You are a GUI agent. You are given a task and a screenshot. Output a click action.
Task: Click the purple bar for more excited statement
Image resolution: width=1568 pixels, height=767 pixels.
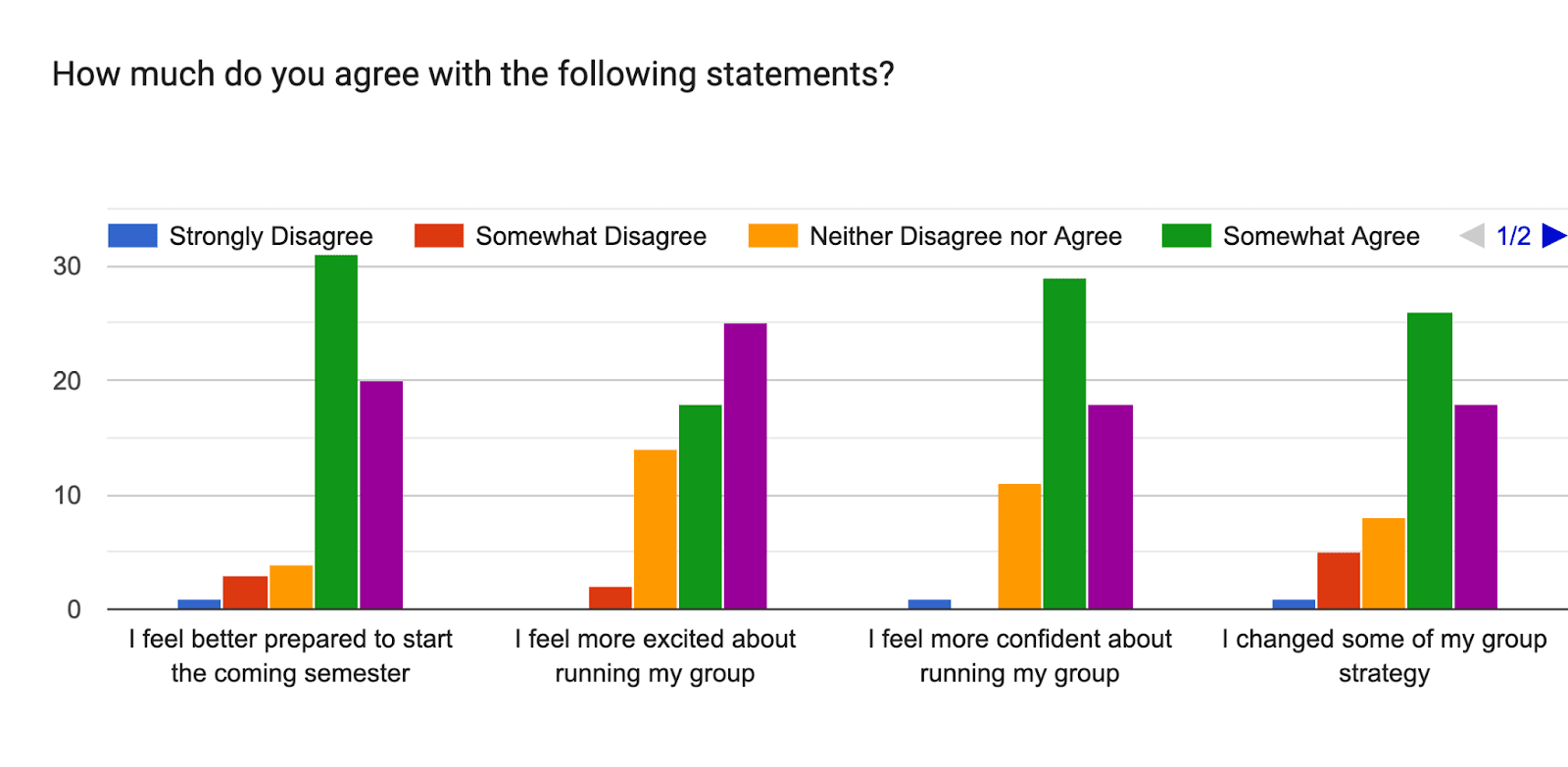pyautogui.click(x=745, y=466)
